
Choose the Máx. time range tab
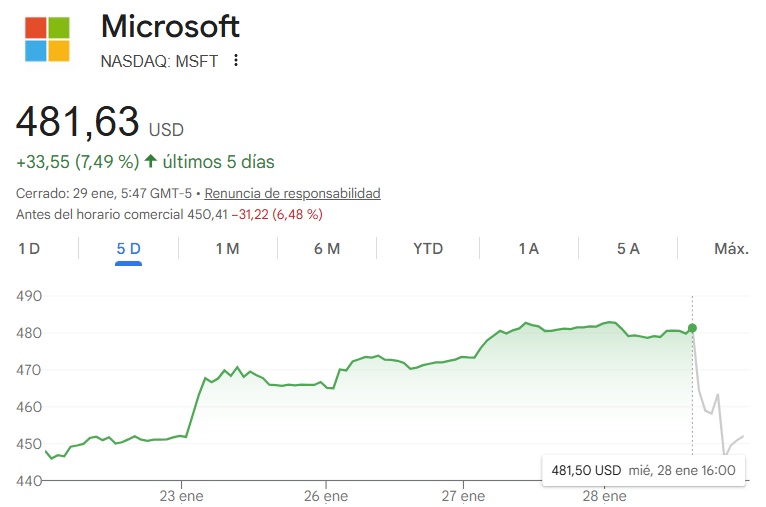click(x=731, y=249)
